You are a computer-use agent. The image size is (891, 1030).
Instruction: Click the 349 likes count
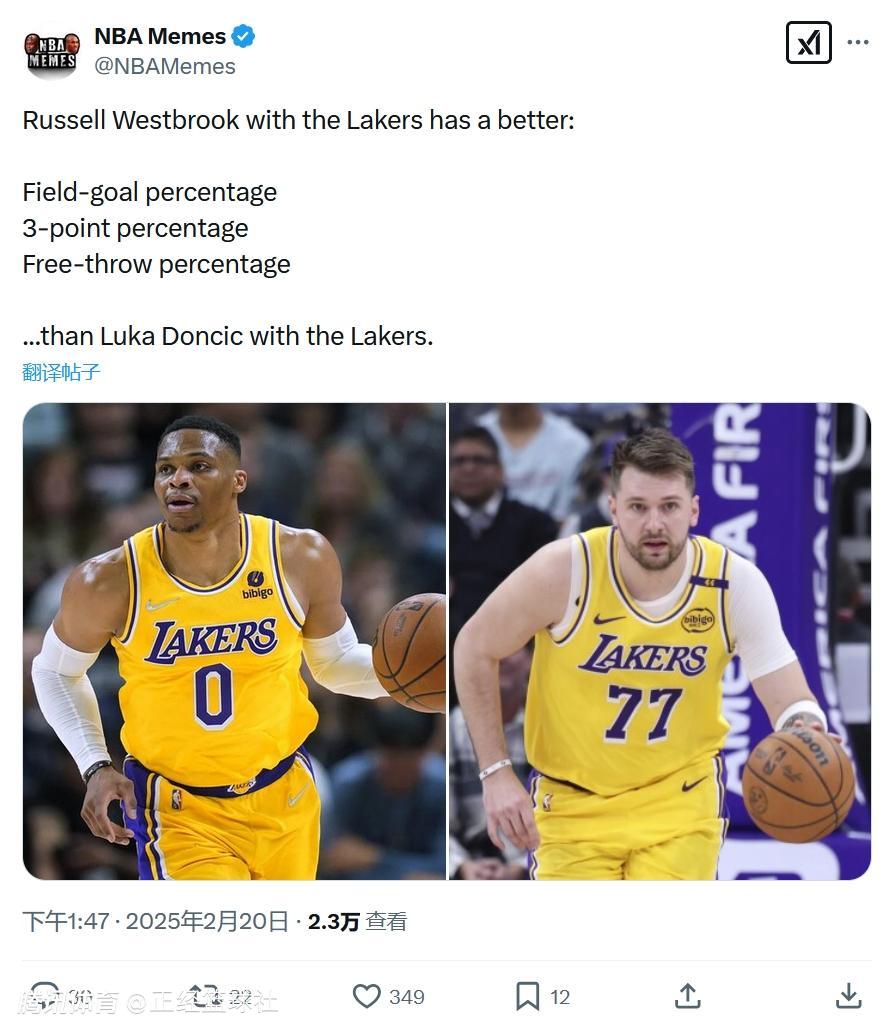407,996
